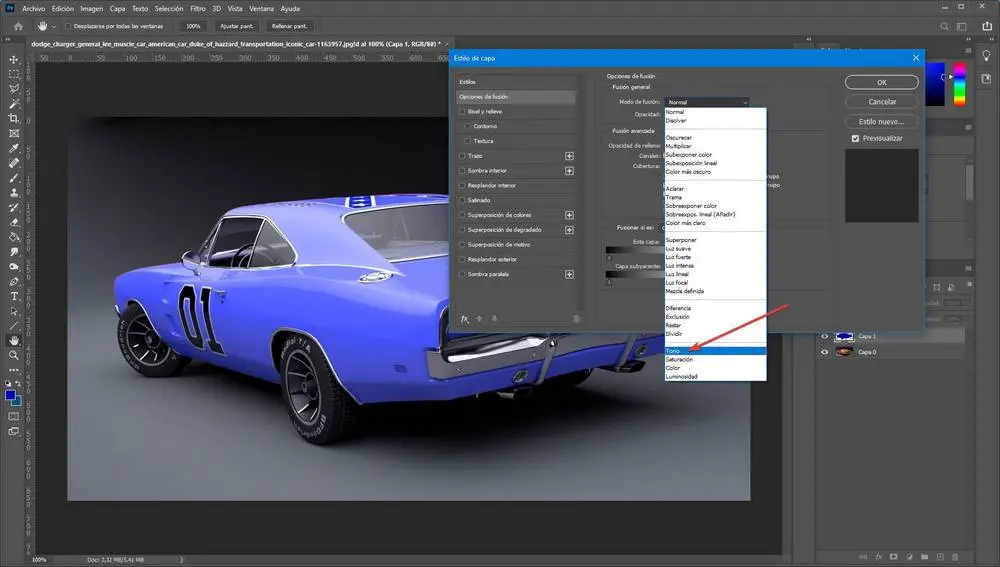
Task: Select the Zoom magnifier tool
Action: point(14,355)
